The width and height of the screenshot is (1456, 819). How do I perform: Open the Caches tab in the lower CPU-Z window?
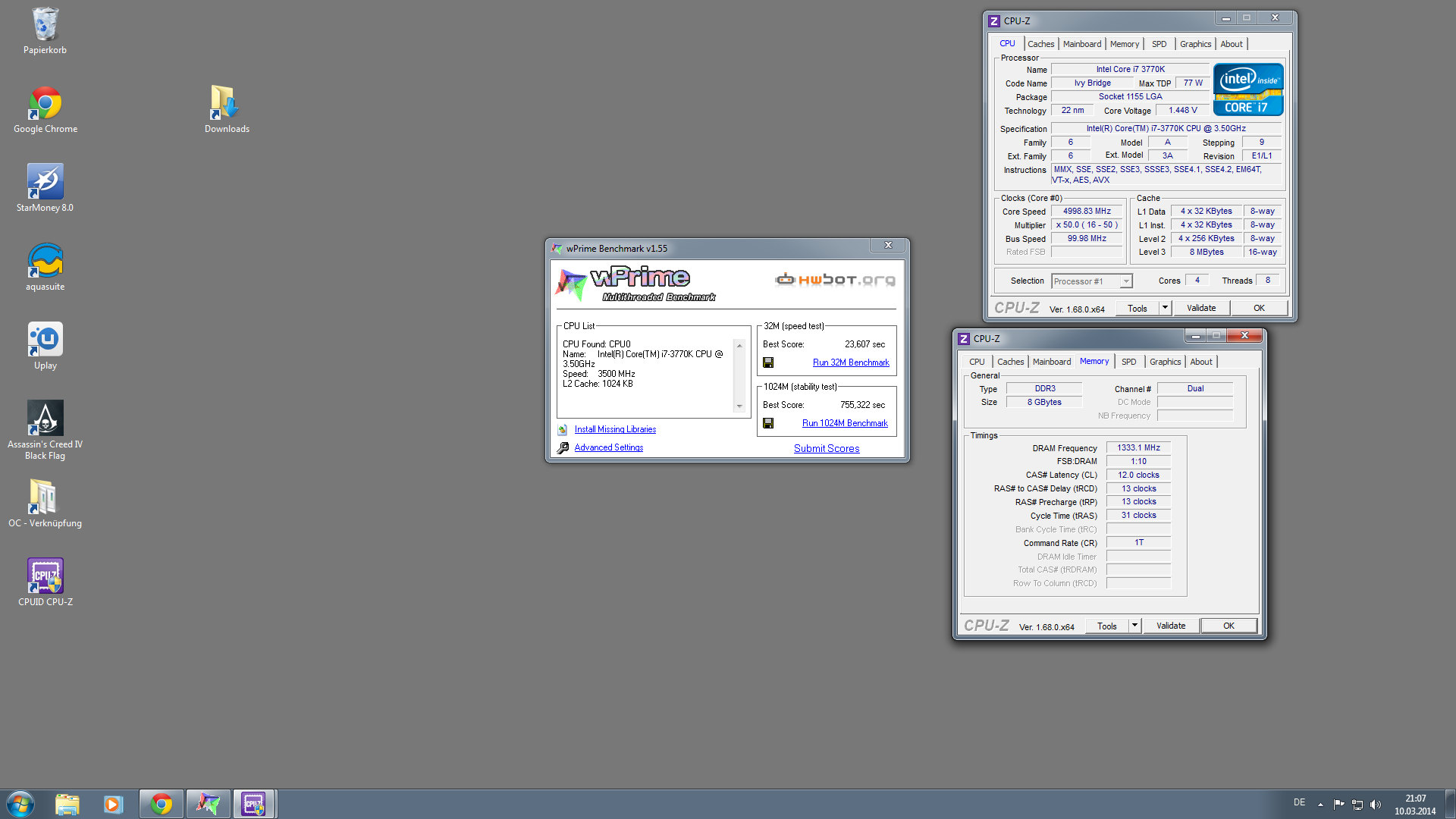coord(1010,362)
